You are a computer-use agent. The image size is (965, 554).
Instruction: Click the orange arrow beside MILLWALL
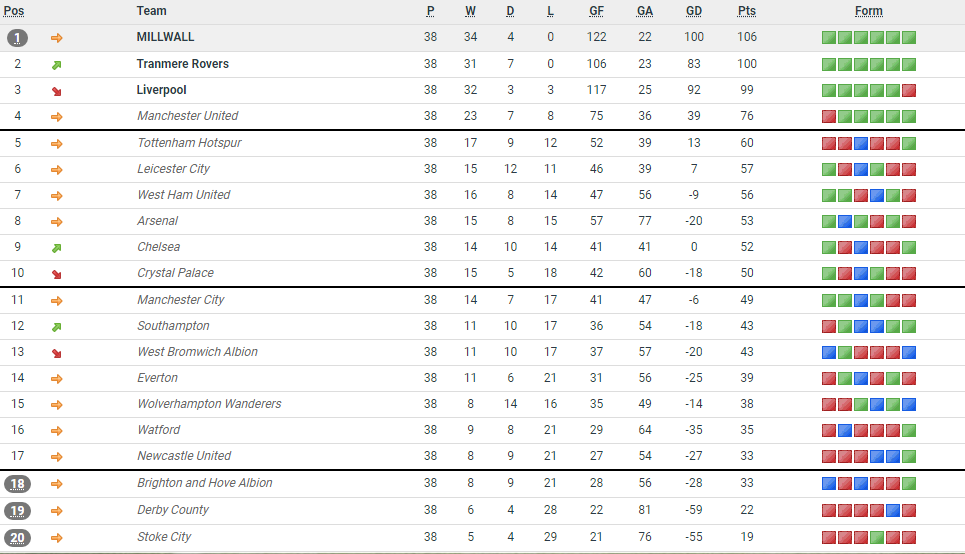(x=57, y=38)
